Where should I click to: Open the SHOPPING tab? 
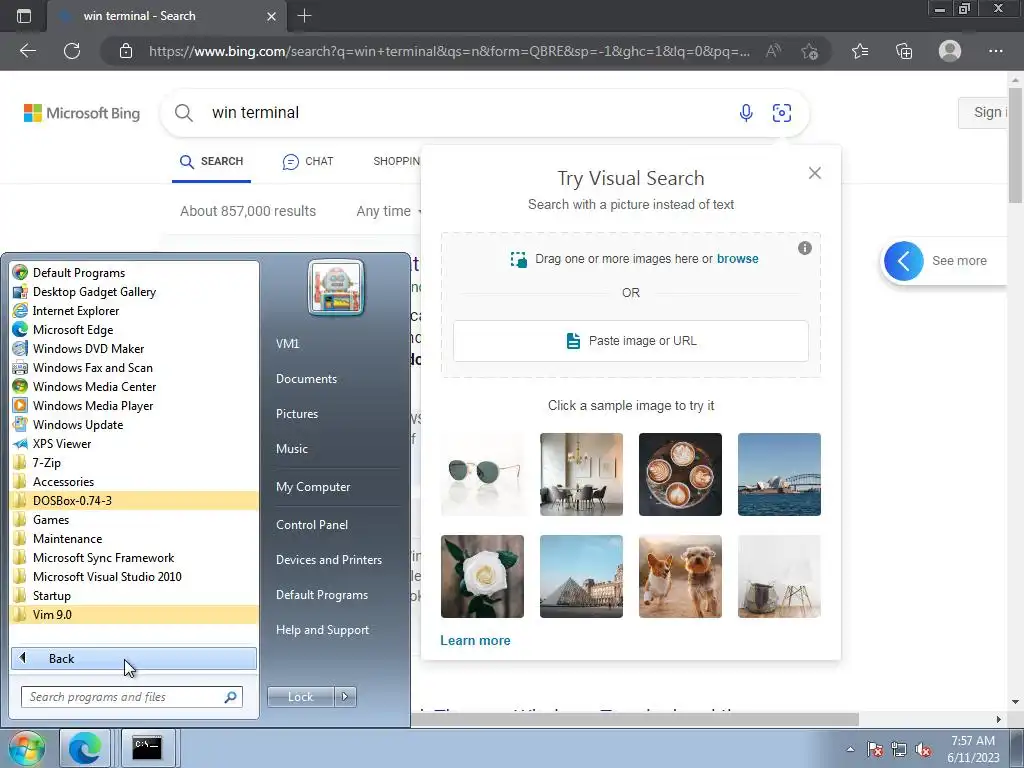[396, 161]
